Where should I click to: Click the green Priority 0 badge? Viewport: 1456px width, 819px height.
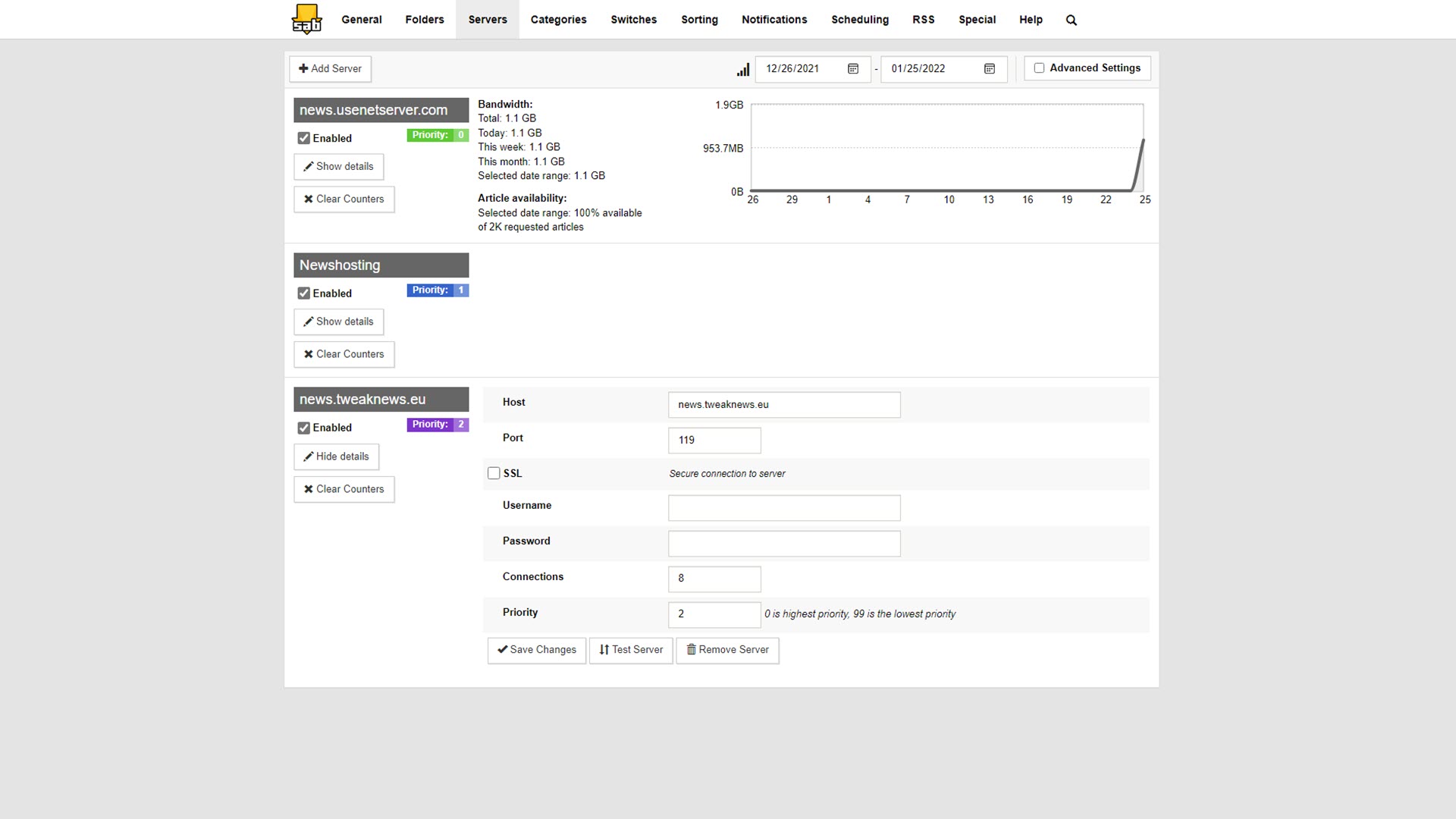tap(438, 135)
